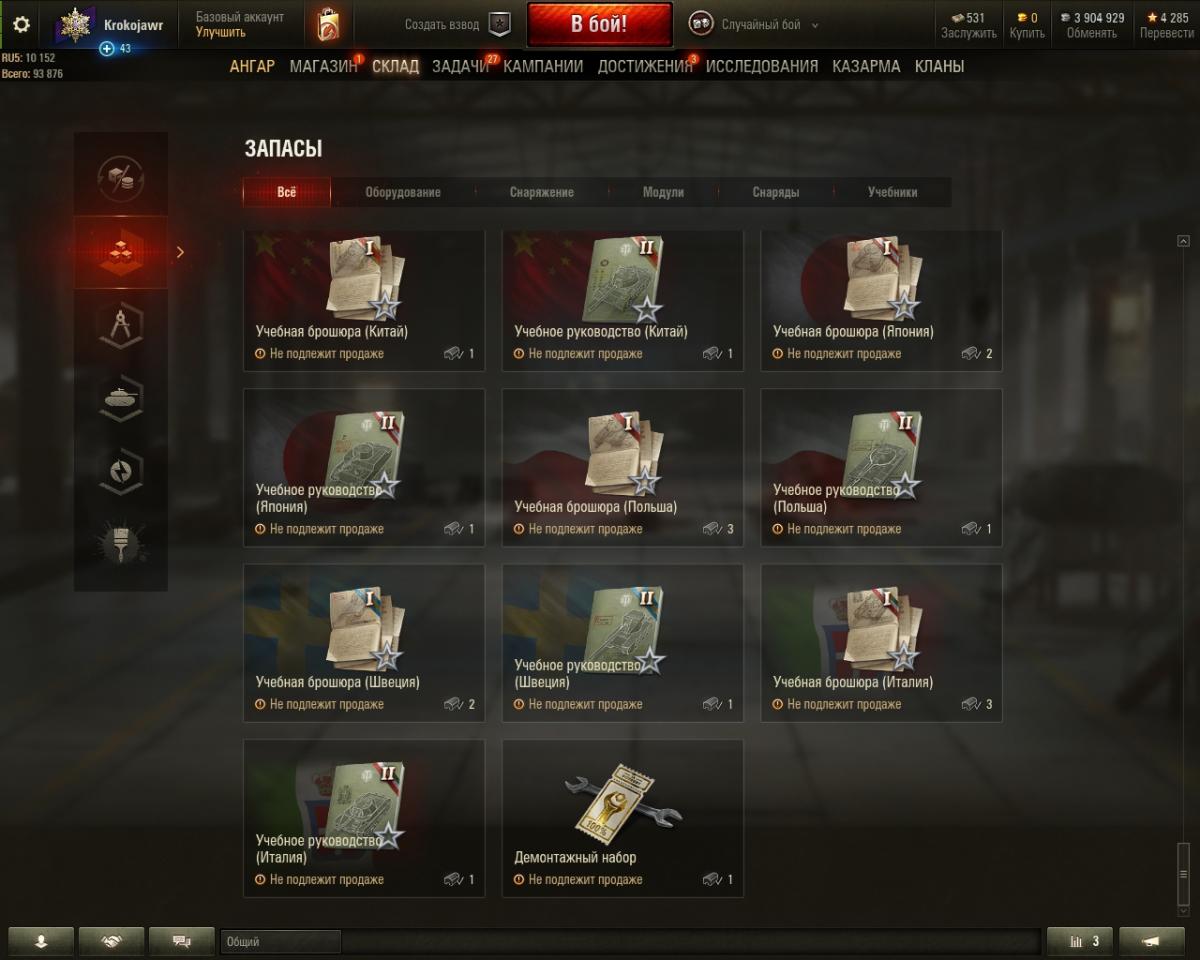Click the scrollbar up arrow
The image size is (1200, 960).
coord(1184,241)
